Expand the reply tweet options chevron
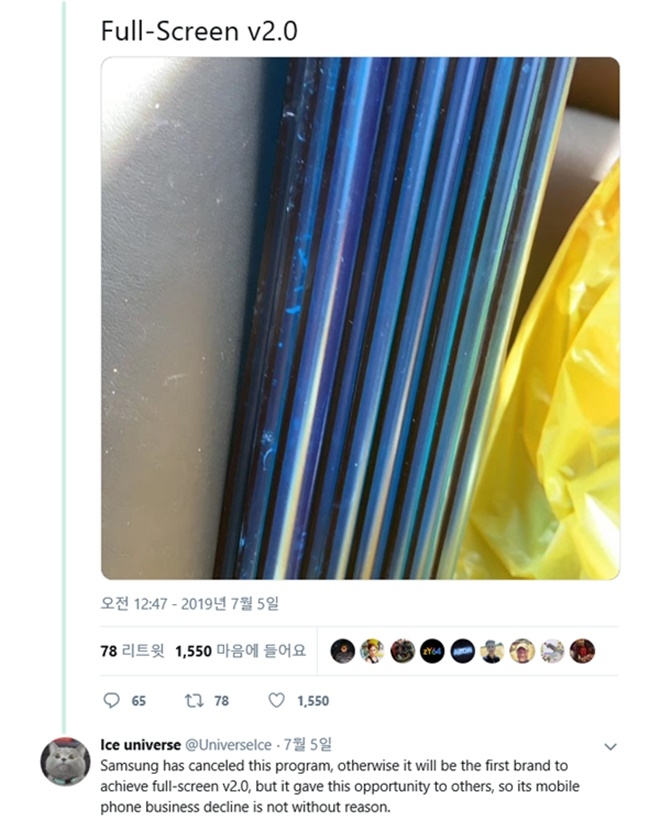Screen dimensions: 660x831 point(610,747)
